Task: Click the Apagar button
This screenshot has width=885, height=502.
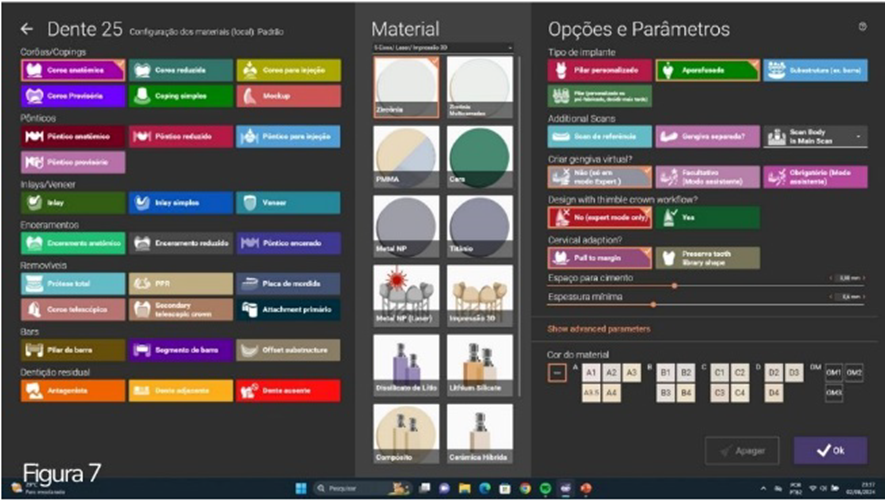Action: pyautogui.click(x=741, y=451)
